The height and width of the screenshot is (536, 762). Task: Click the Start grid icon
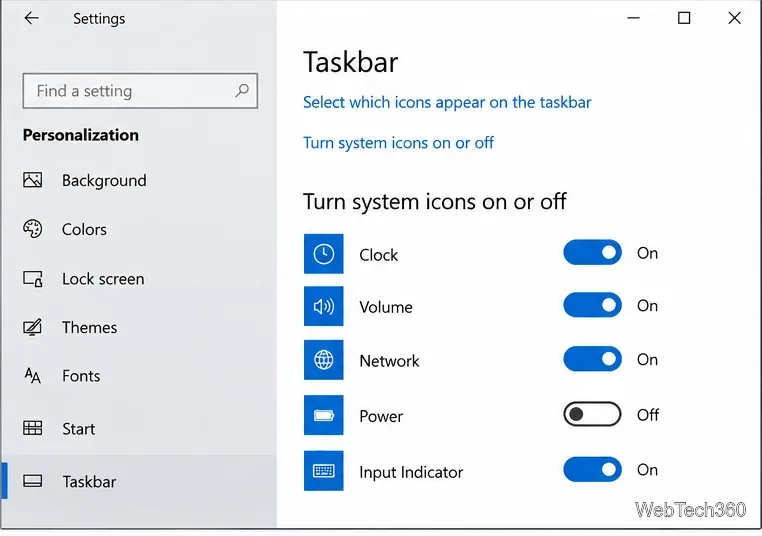(x=33, y=428)
